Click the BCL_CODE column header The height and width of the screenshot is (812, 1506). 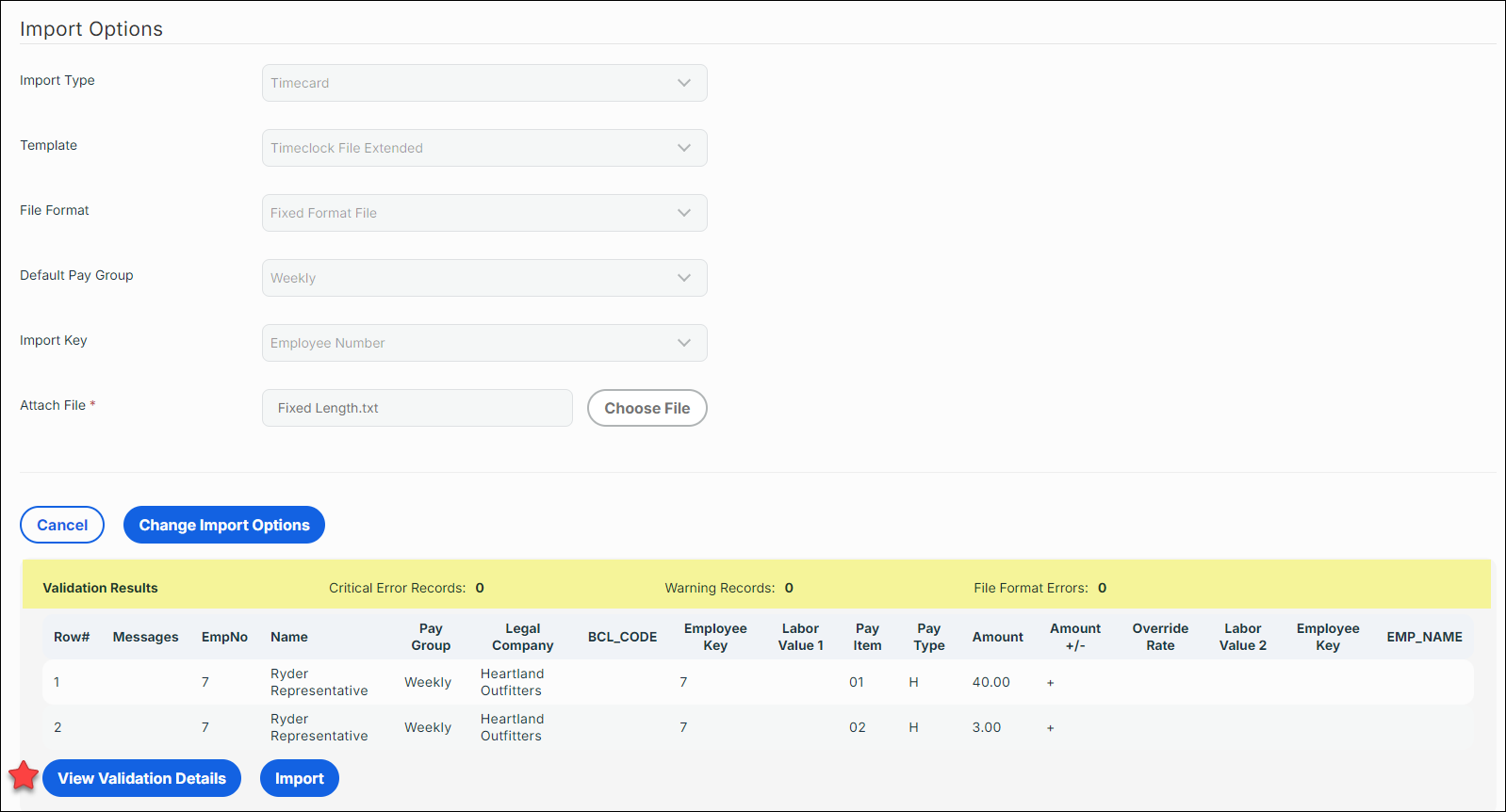click(x=622, y=637)
